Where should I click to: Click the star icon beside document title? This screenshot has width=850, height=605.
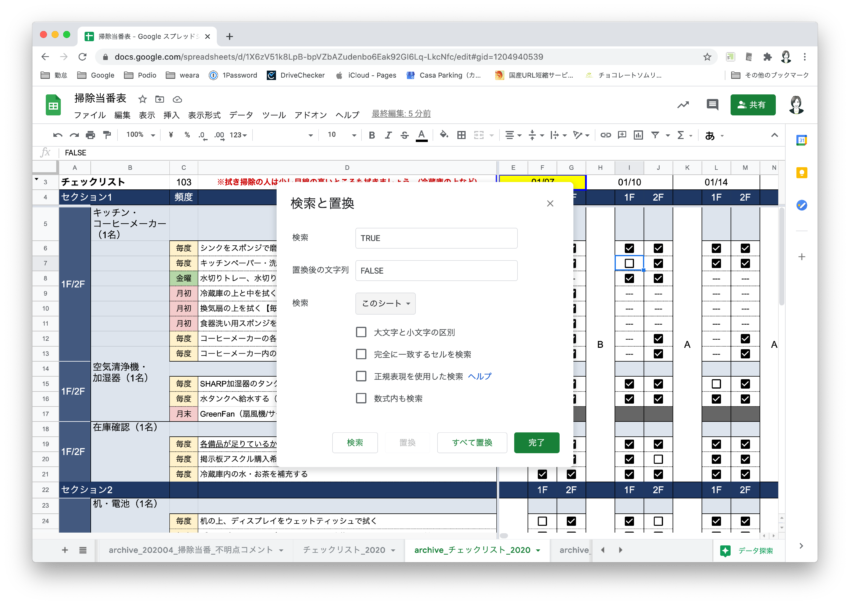pos(143,99)
